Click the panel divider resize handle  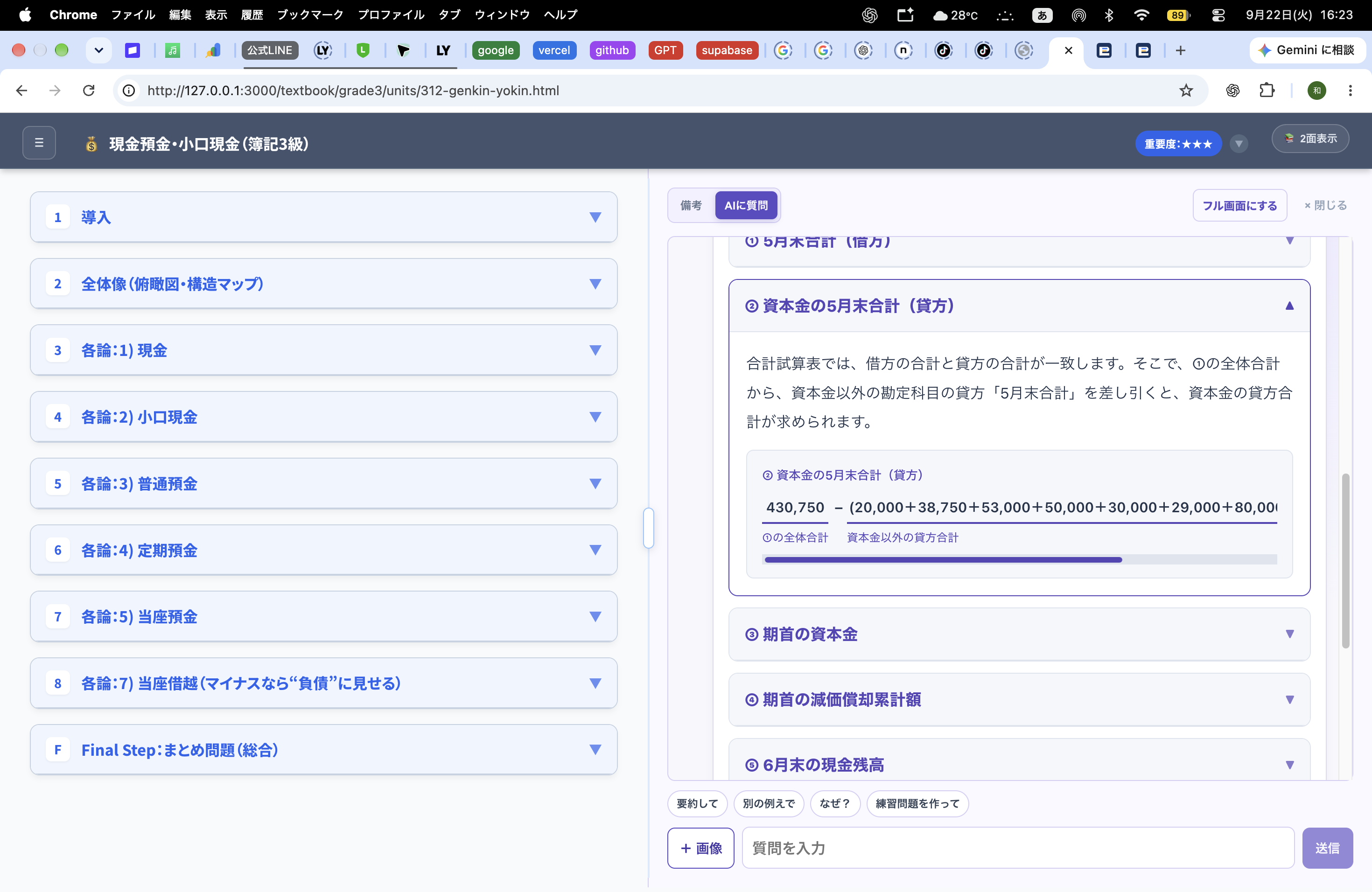point(648,528)
